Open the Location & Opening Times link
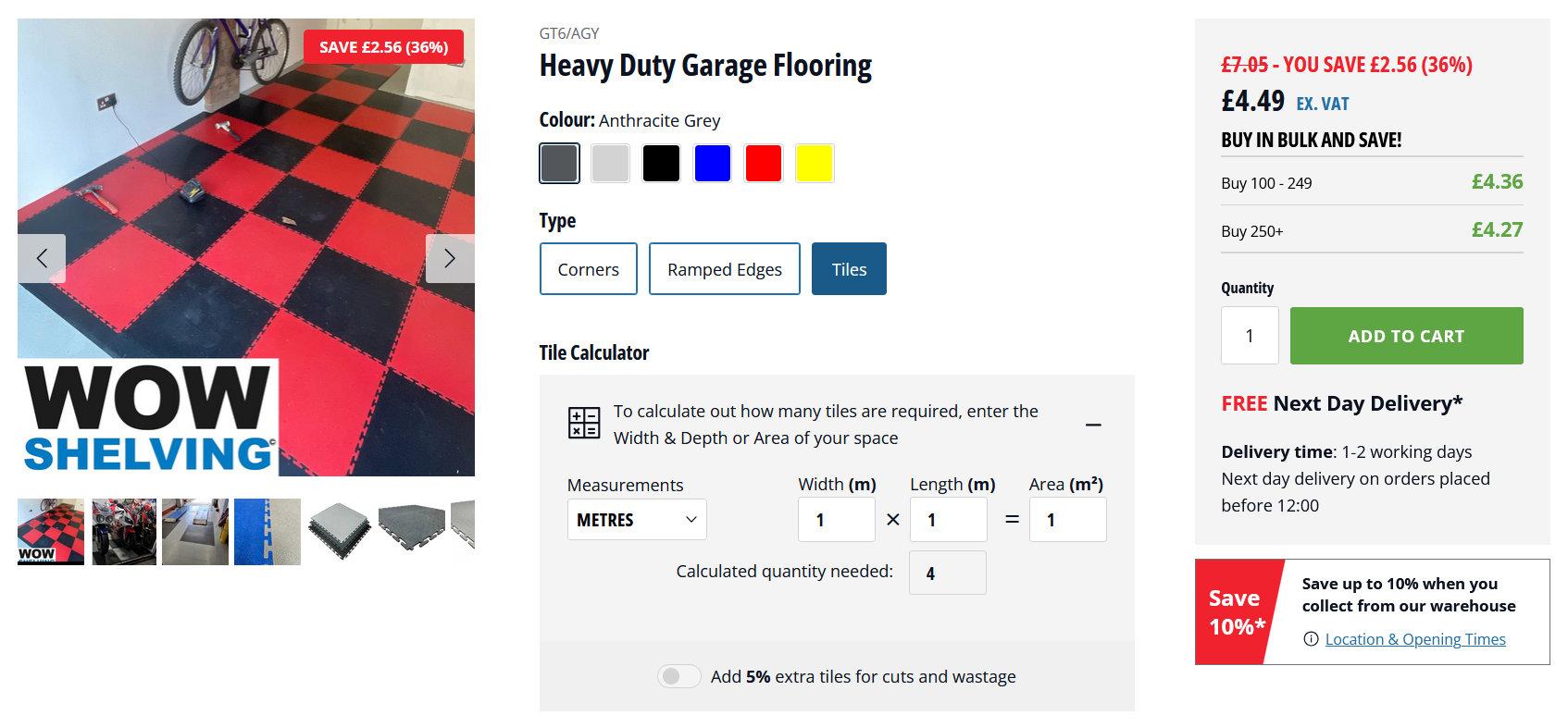 (1415, 638)
